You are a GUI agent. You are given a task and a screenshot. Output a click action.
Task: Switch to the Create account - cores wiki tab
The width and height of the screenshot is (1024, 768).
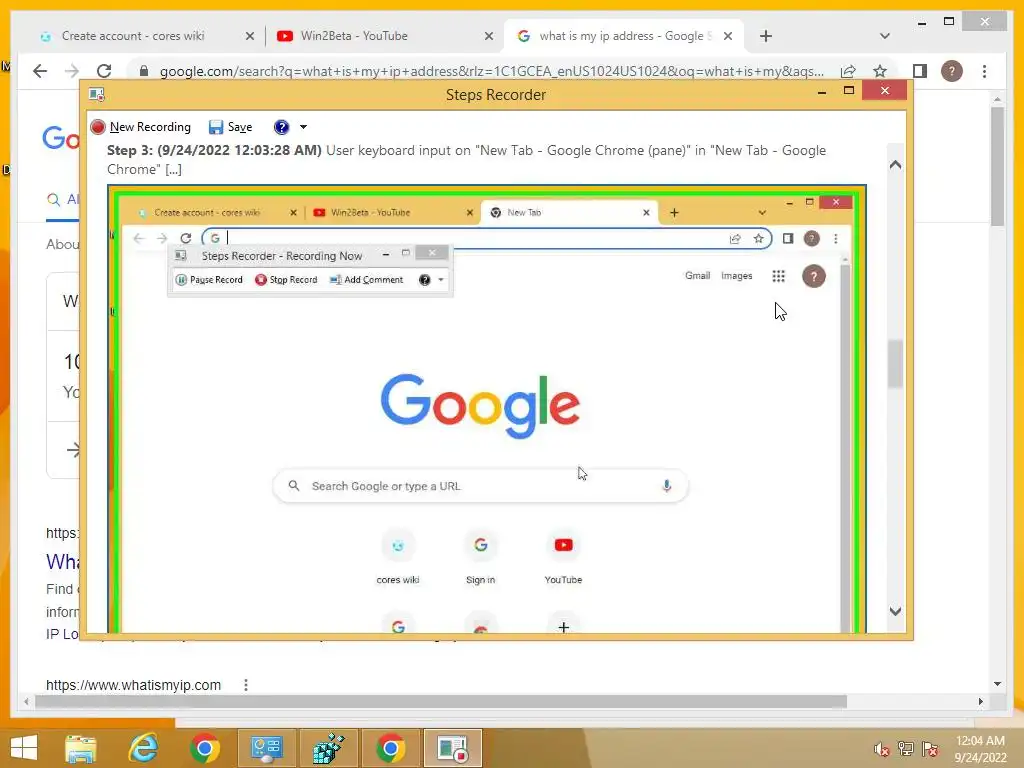point(133,36)
